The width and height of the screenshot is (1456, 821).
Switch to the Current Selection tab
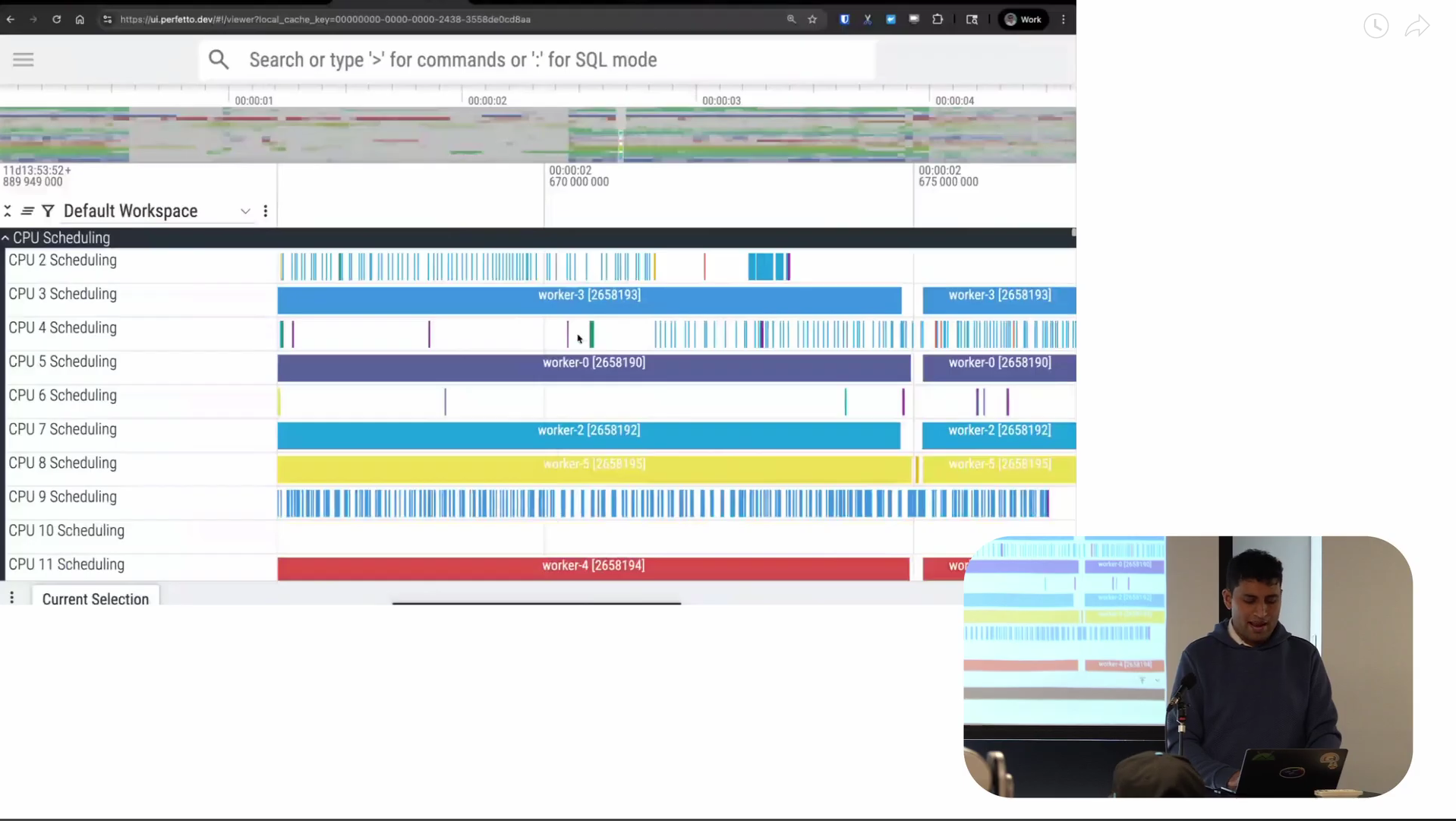coord(96,599)
